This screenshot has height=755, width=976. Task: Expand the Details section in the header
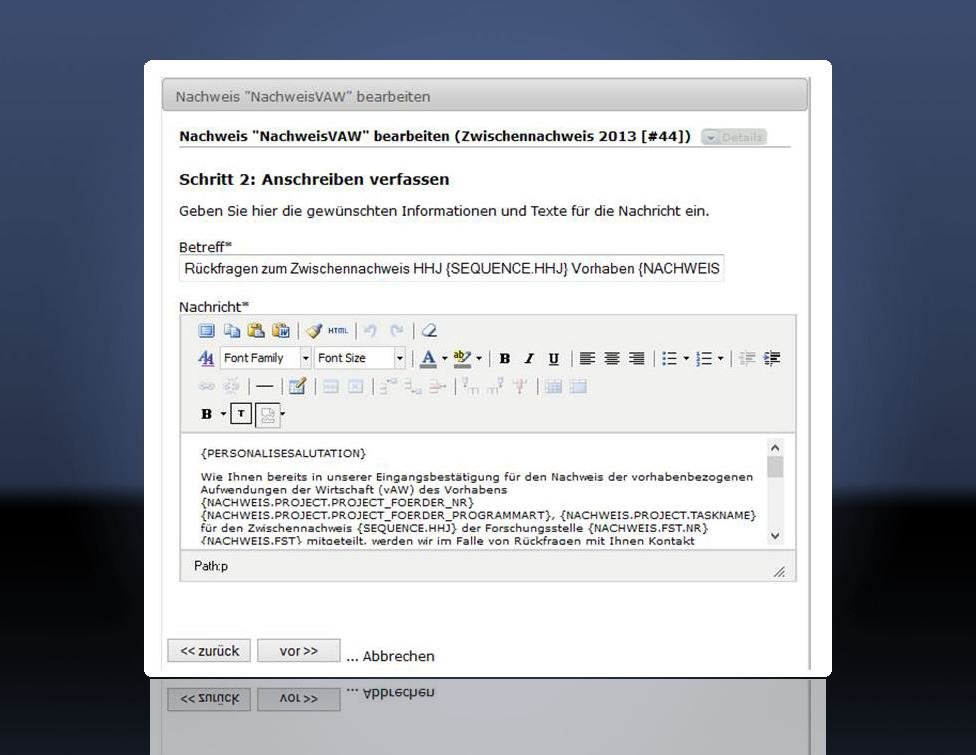[x=734, y=137]
